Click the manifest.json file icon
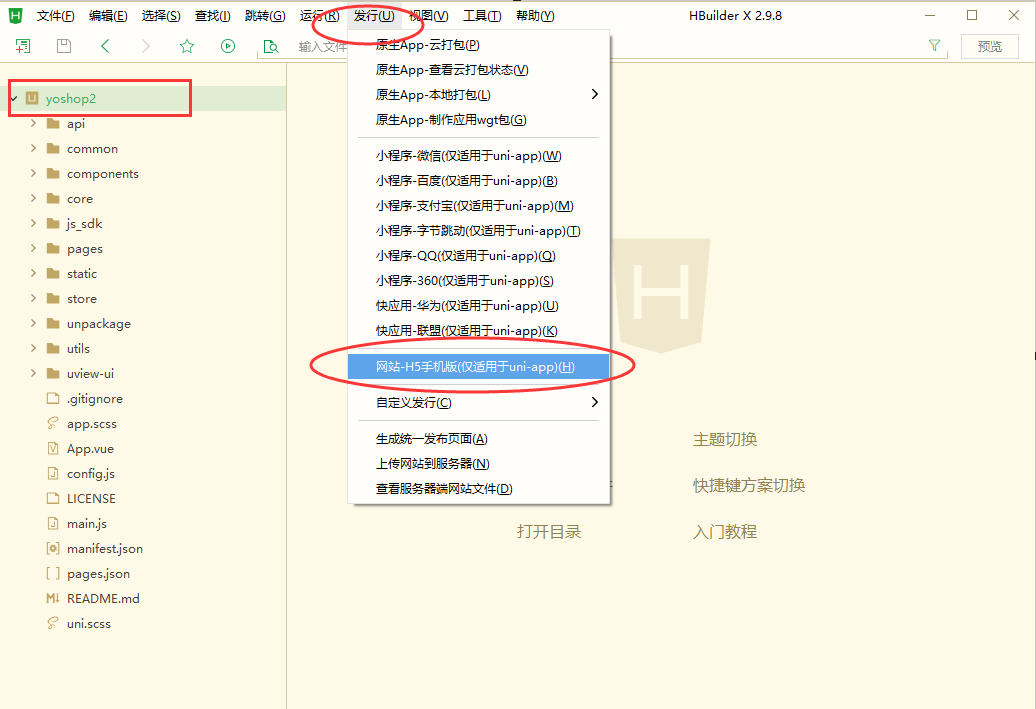 [x=53, y=548]
